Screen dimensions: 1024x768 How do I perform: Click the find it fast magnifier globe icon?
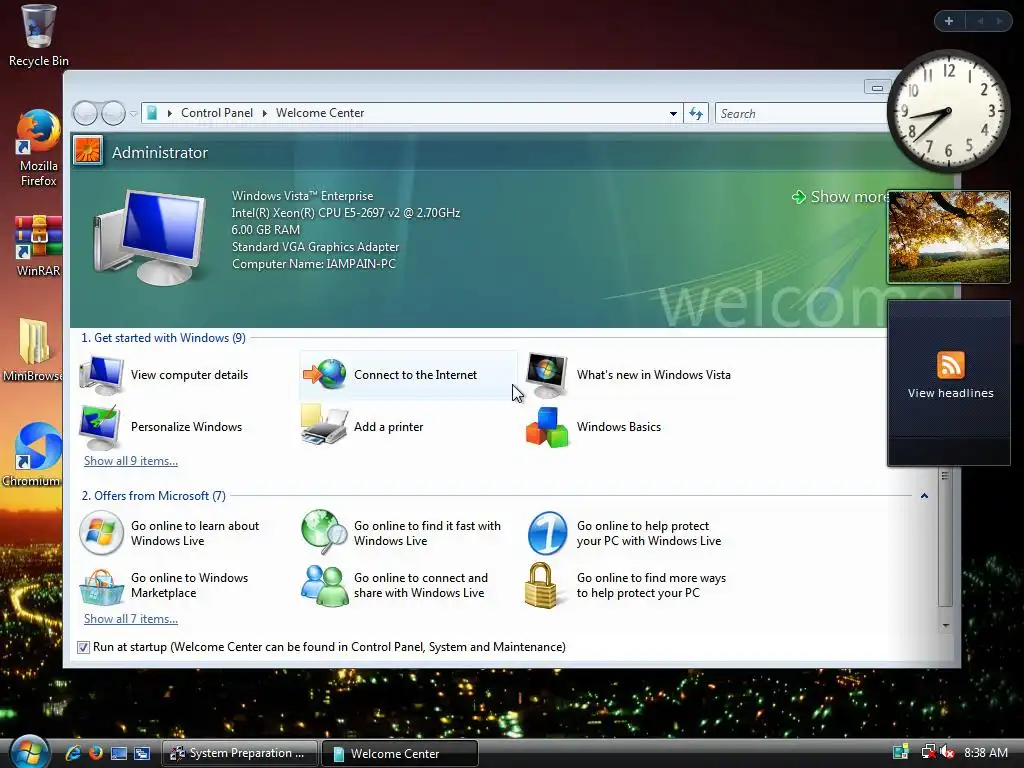coord(324,532)
